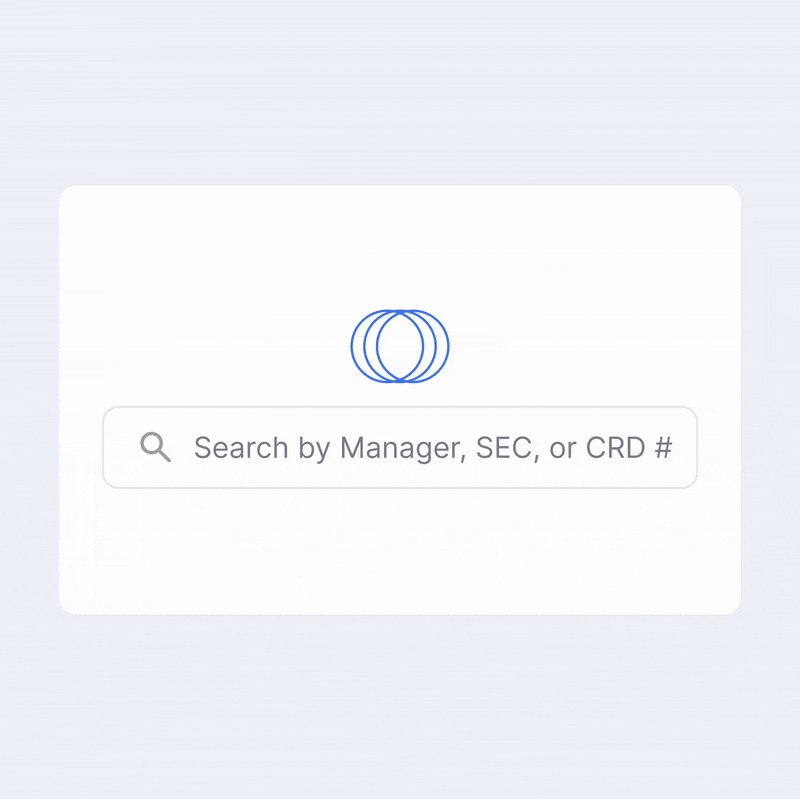The height and width of the screenshot is (799, 800).
Task: Click the word "Search" in the placeholder
Action: point(228,447)
